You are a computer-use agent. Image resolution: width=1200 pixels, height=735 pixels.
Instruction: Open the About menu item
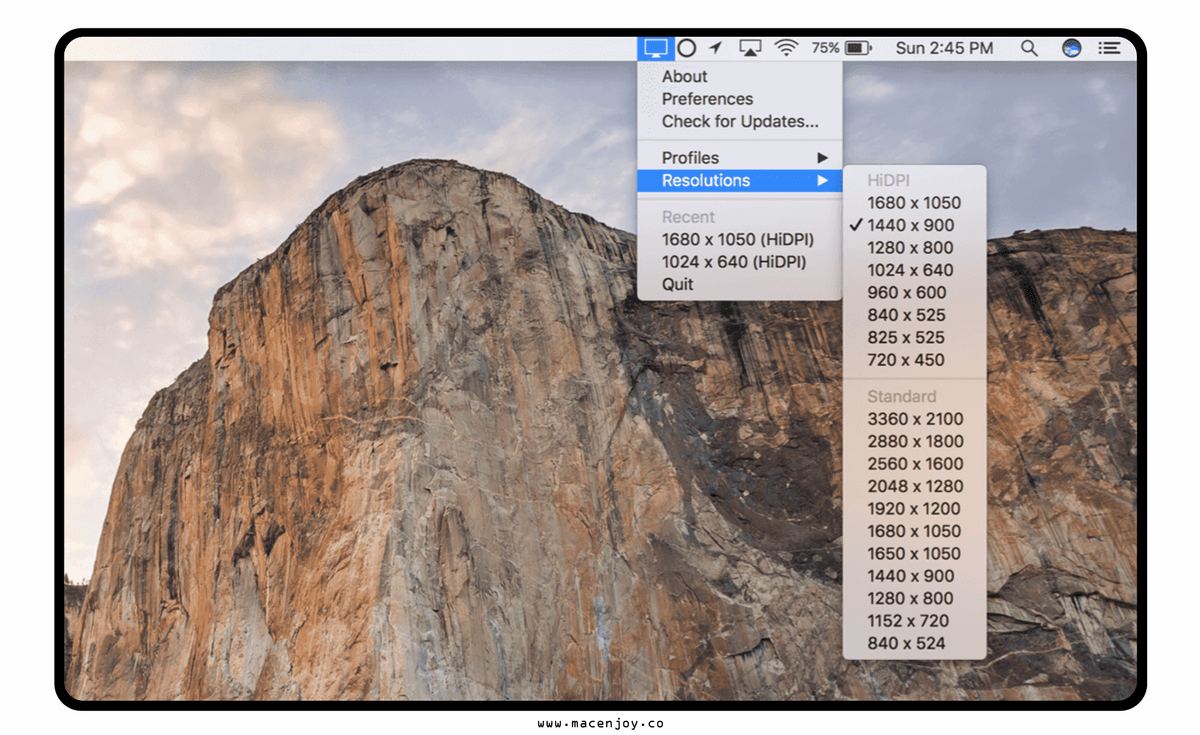pos(740,76)
